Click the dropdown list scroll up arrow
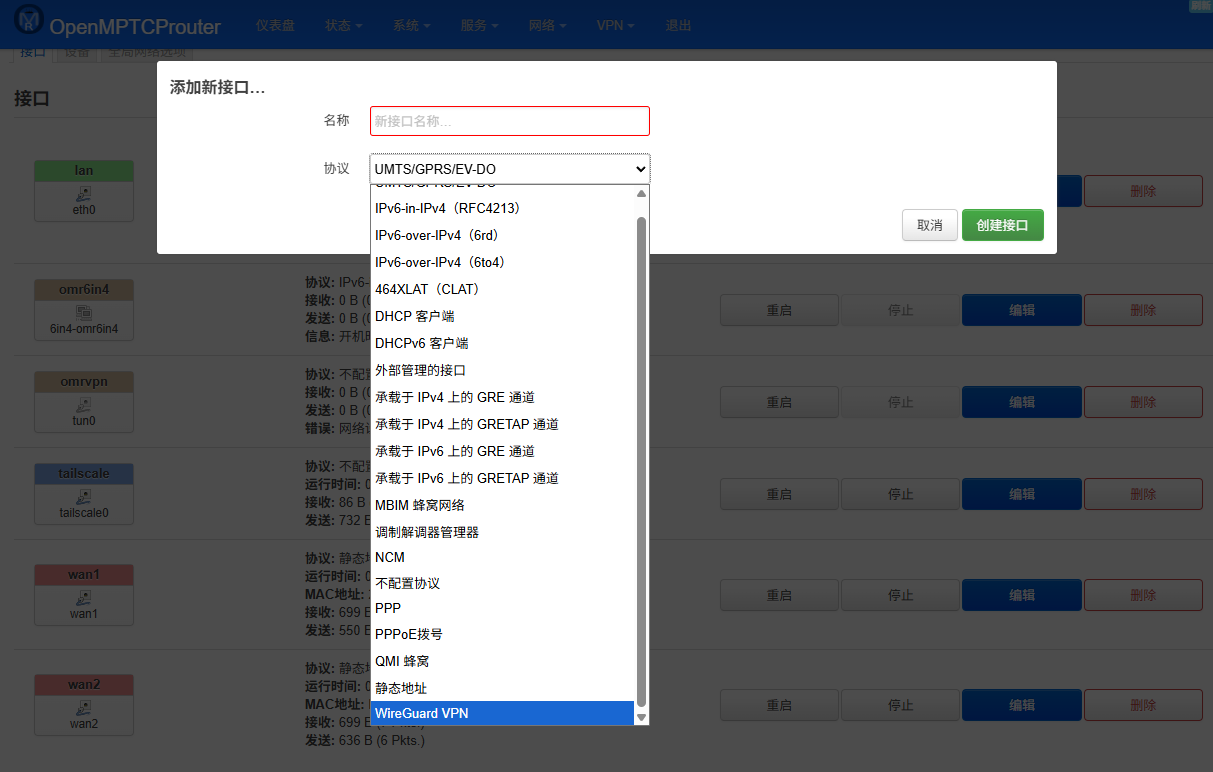1213x772 pixels. (x=641, y=193)
